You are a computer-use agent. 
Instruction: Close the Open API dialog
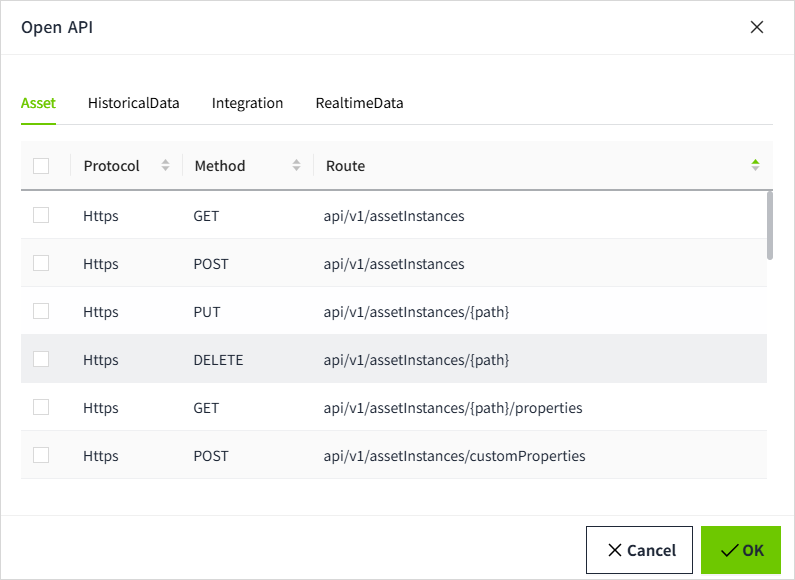point(757,27)
